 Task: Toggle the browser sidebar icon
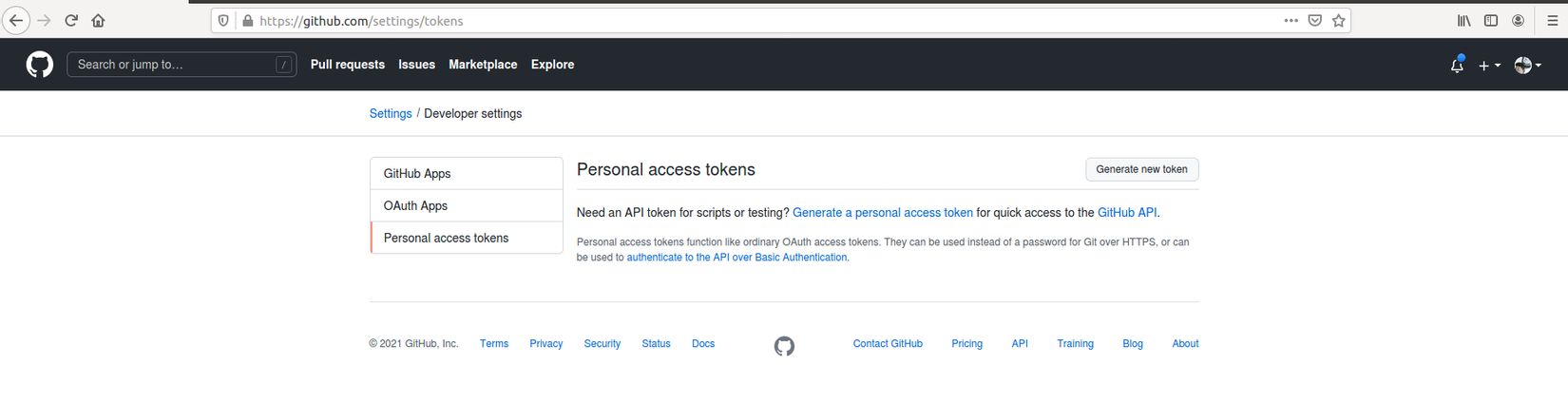click(1491, 21)
